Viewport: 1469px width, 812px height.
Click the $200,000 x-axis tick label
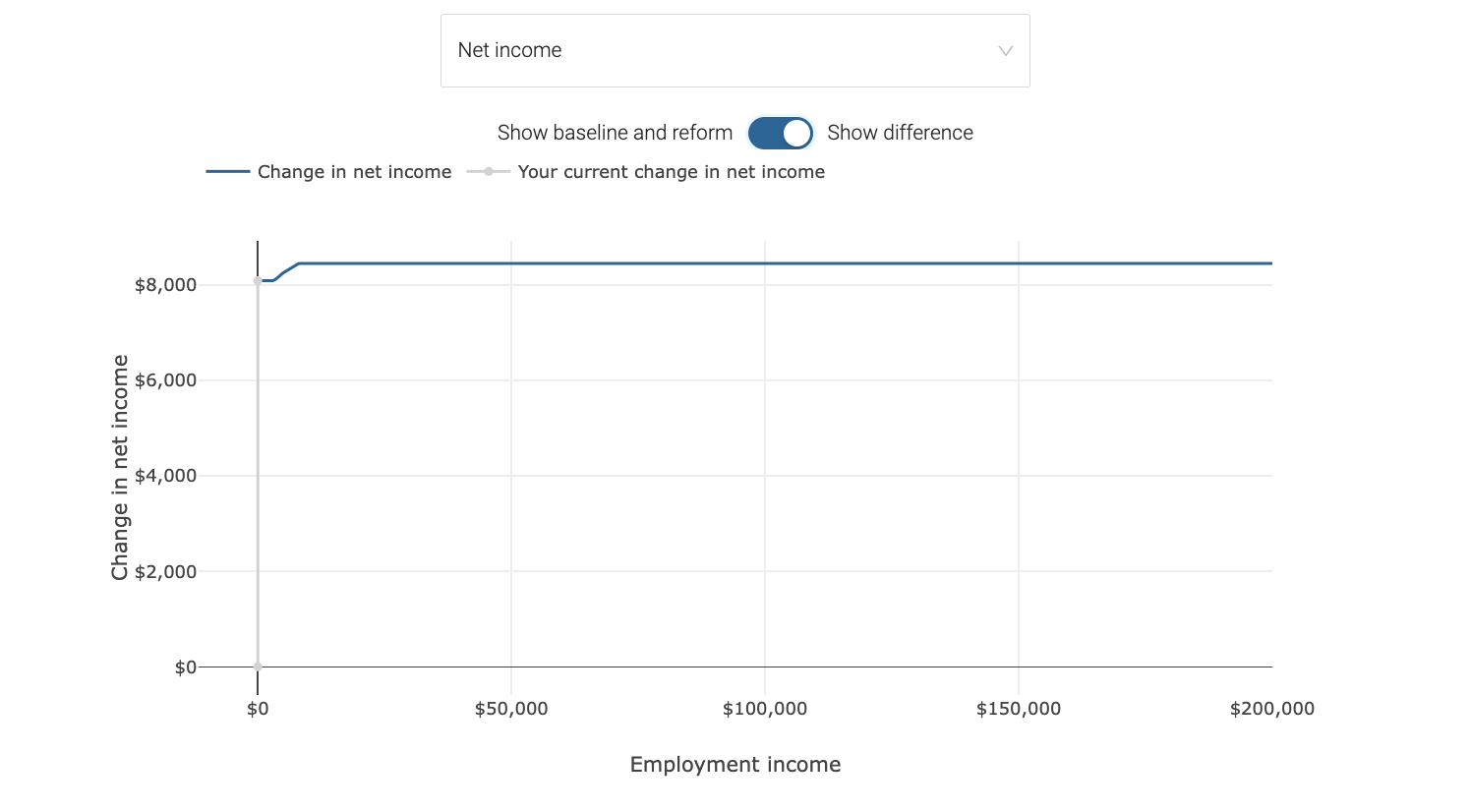(1271, 709)
